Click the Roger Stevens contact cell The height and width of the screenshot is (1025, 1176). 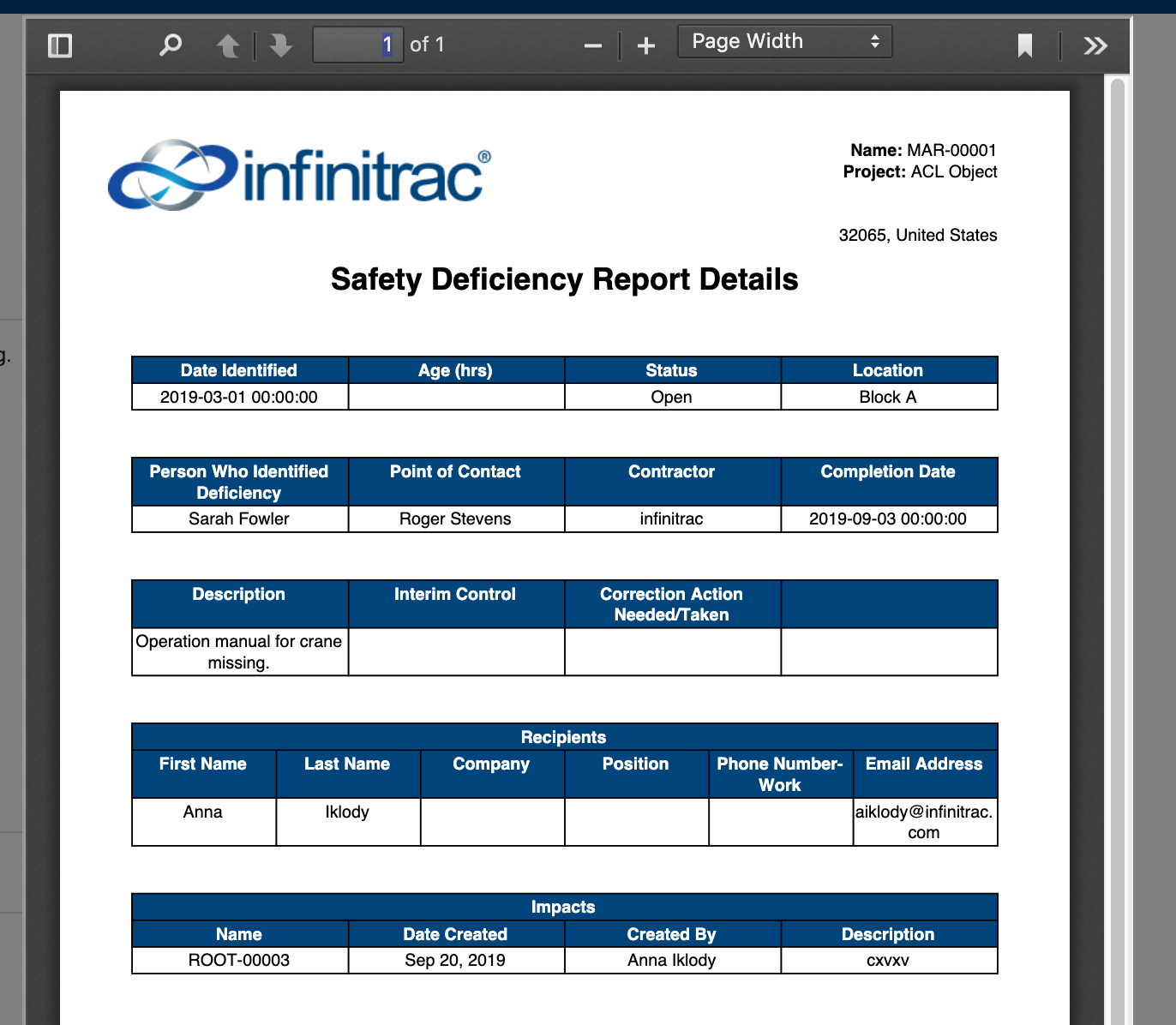point(455,518)
